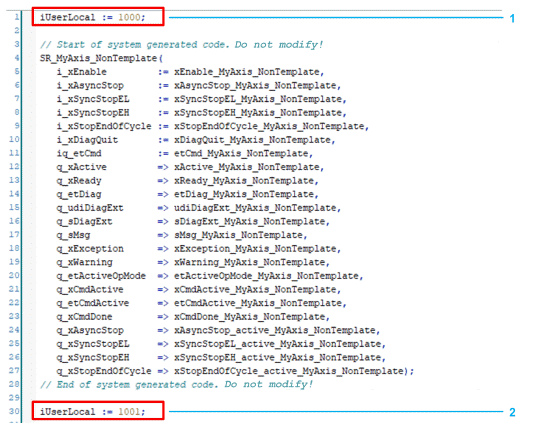Click the callout number 2 label
The height and width of the screenshot is (423, 555).
(x=512, y=412)
